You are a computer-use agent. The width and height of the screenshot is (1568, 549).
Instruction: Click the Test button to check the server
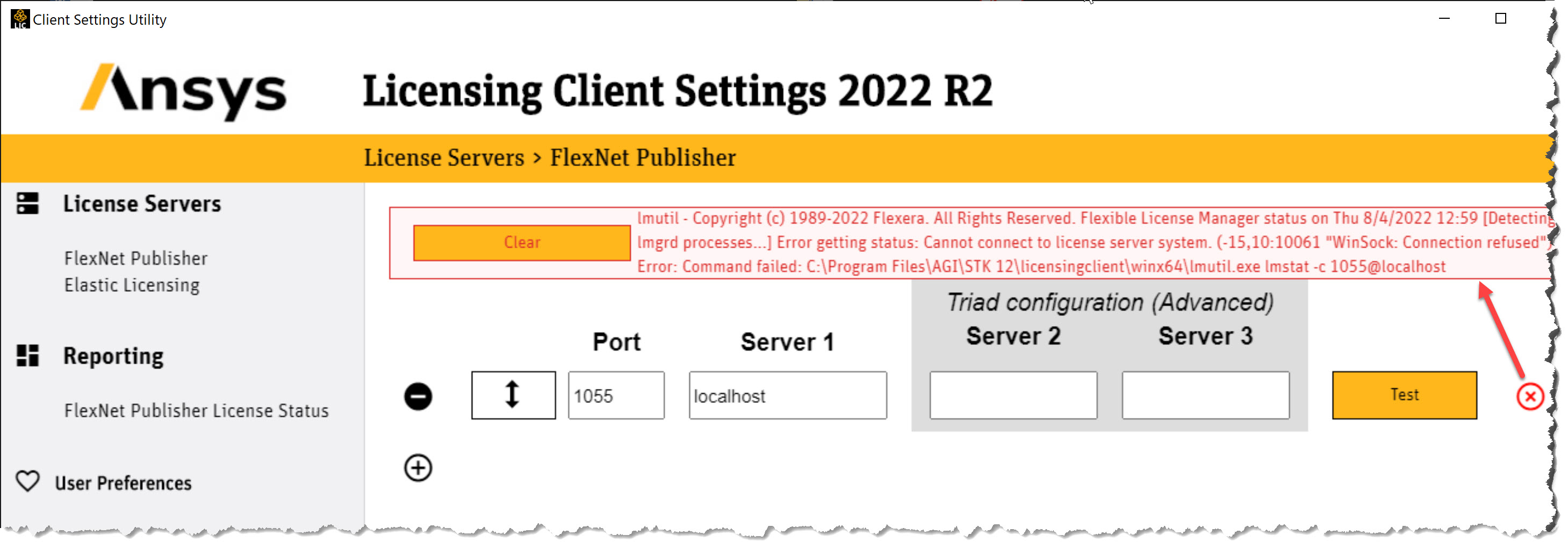tap(1404, 394)
